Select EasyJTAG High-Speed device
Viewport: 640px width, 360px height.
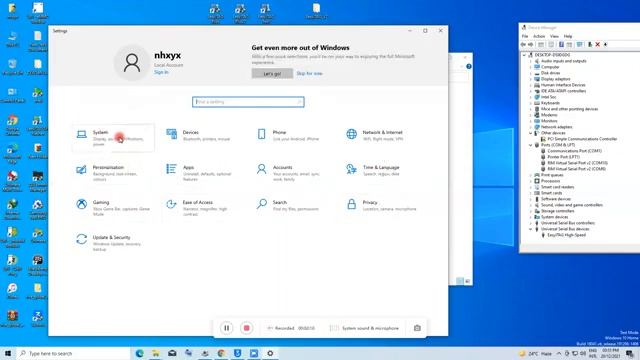tap(566, 235)
